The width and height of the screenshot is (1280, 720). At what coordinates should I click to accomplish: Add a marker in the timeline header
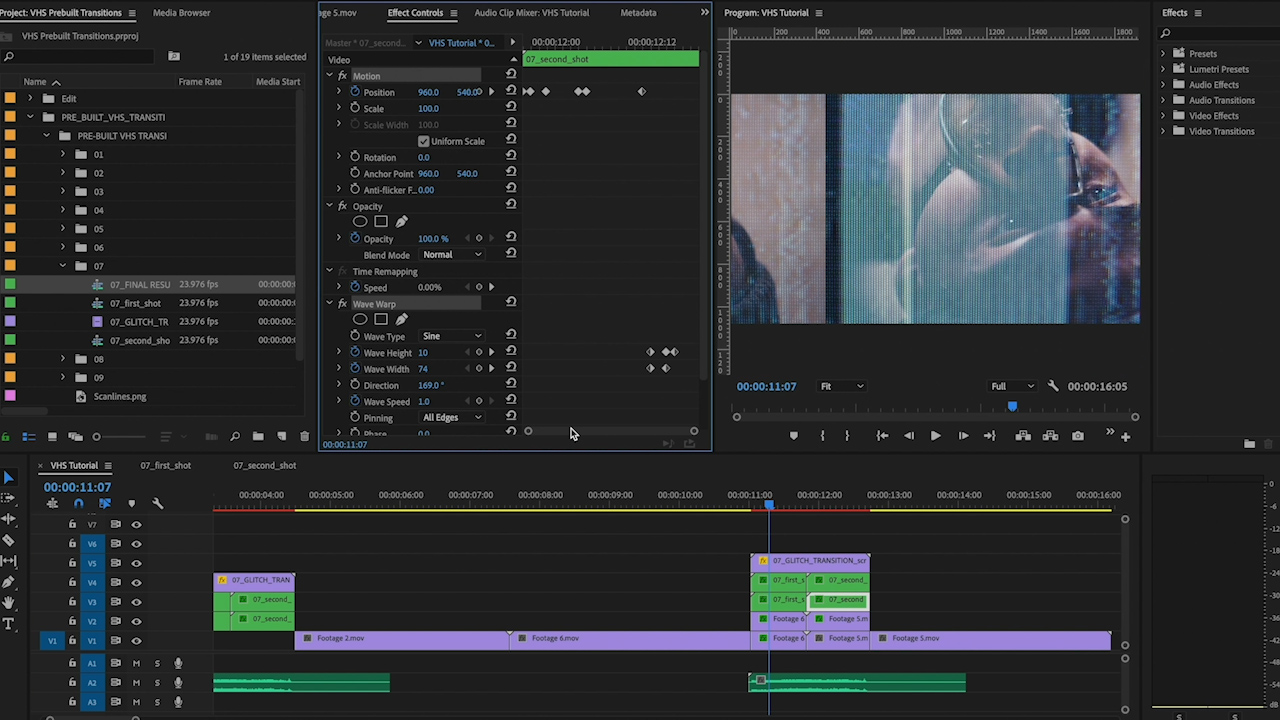131,503
